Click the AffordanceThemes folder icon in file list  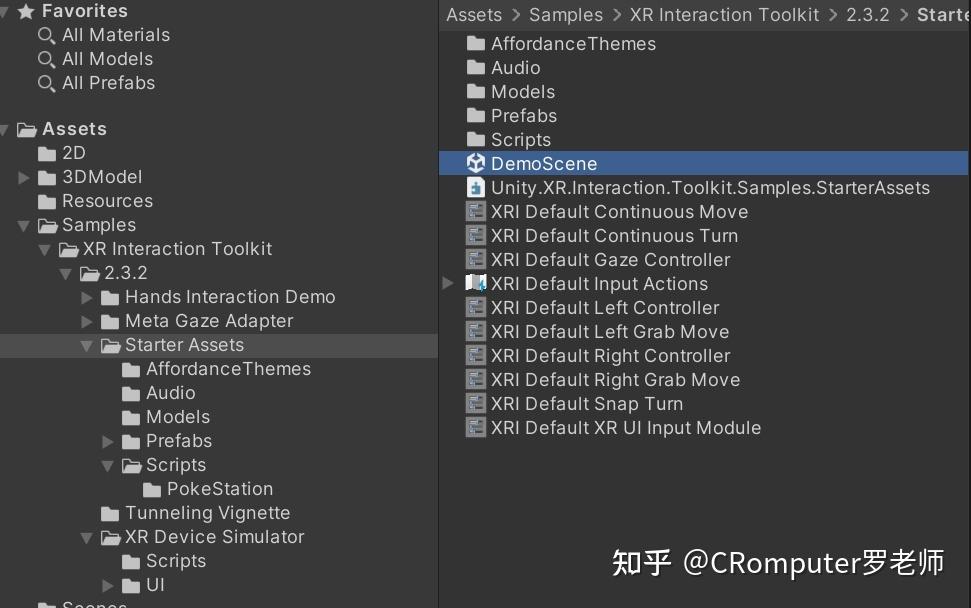[x=476, y=43]
